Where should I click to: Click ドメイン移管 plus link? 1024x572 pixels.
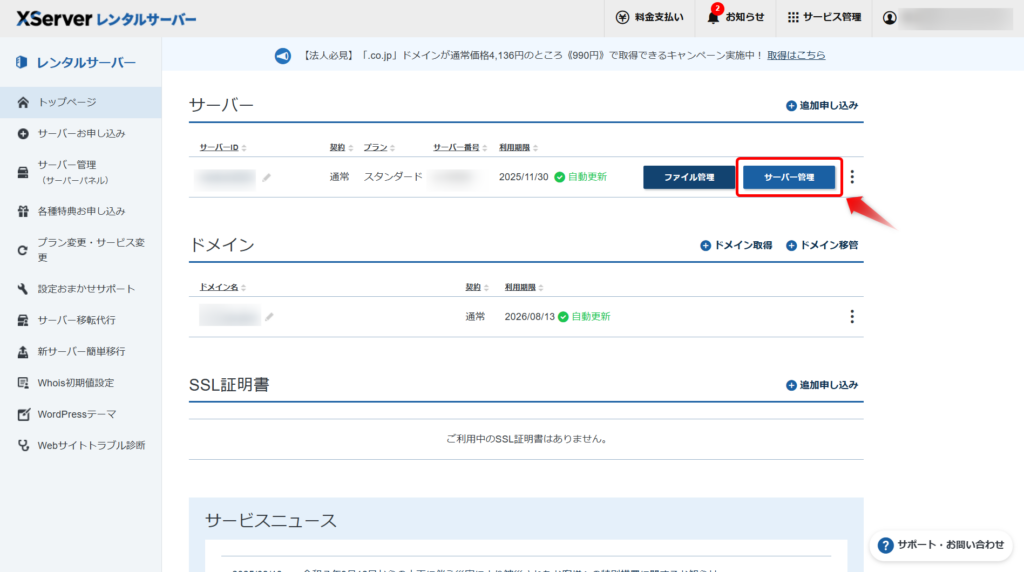(x=822, y=245)
